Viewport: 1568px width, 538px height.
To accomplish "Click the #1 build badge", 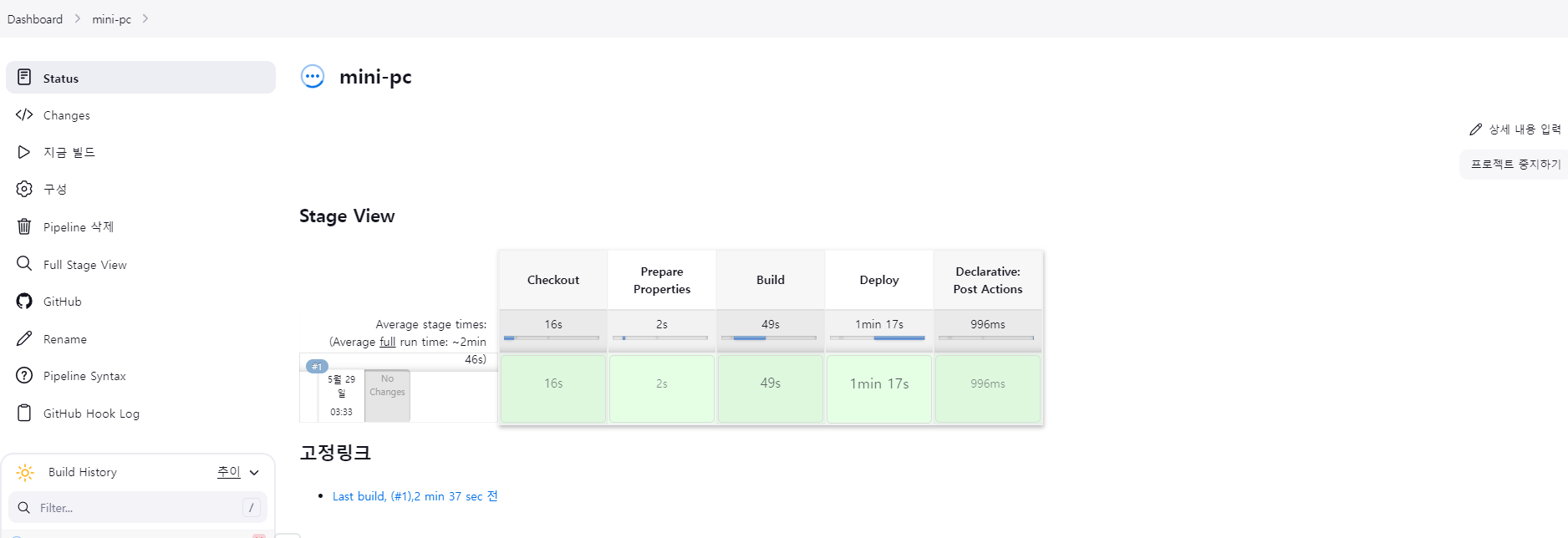I will [x=317, y=367].
